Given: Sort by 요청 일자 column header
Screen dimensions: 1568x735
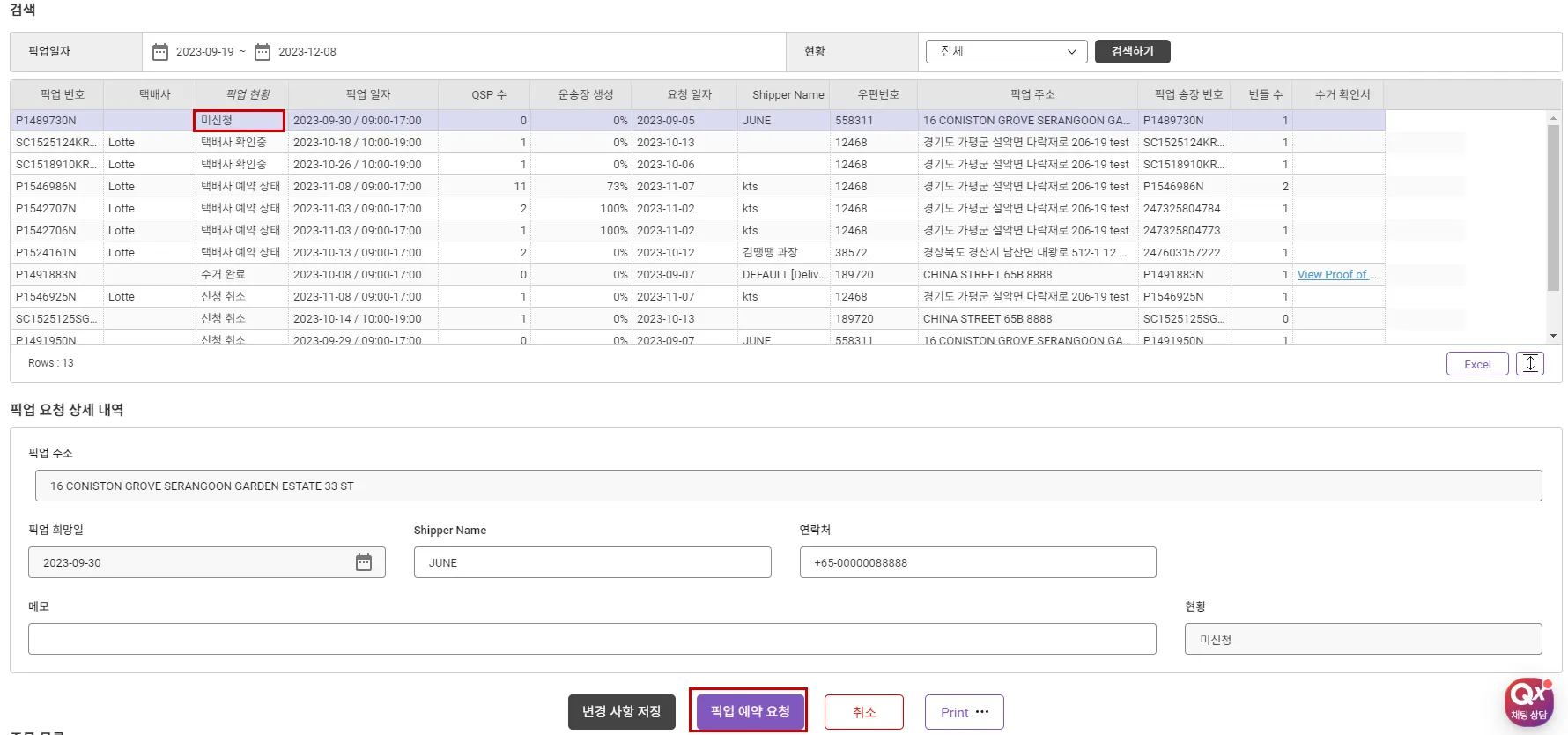Looking at the screenshot, I should (684, 94).
